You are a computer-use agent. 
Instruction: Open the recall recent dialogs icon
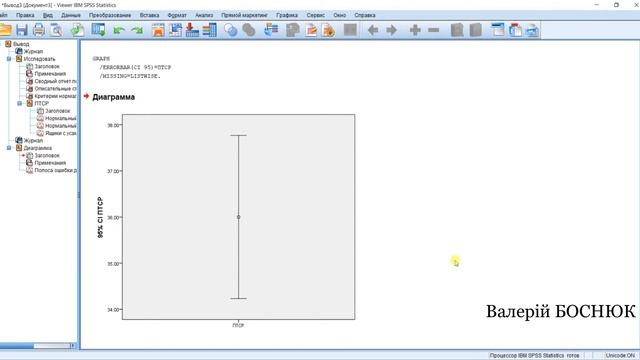click(98, 30)
